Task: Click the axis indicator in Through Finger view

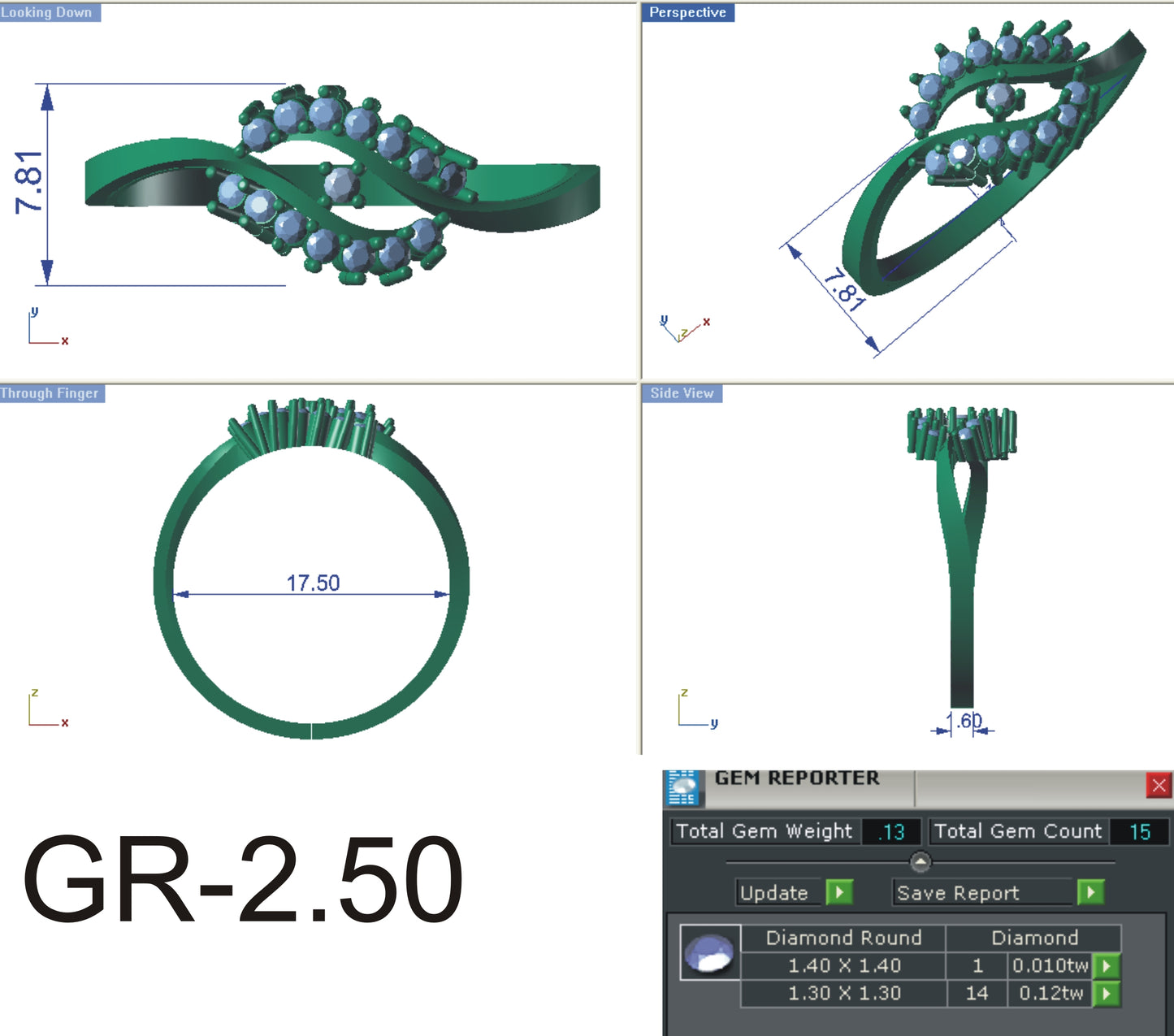Action: [x=47, y=709]
